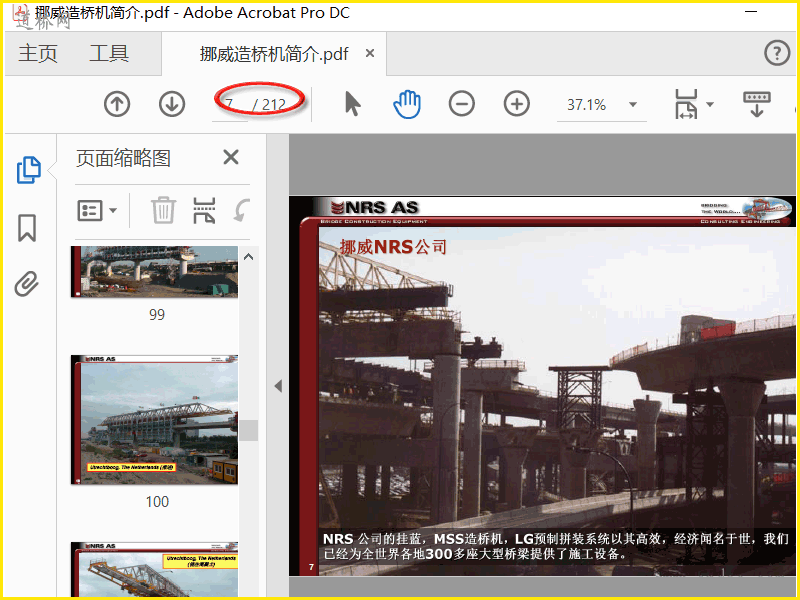This screenshot has height=600, width=800.
Task: Open the attachments paperclip panel
Action: point(27,284)
